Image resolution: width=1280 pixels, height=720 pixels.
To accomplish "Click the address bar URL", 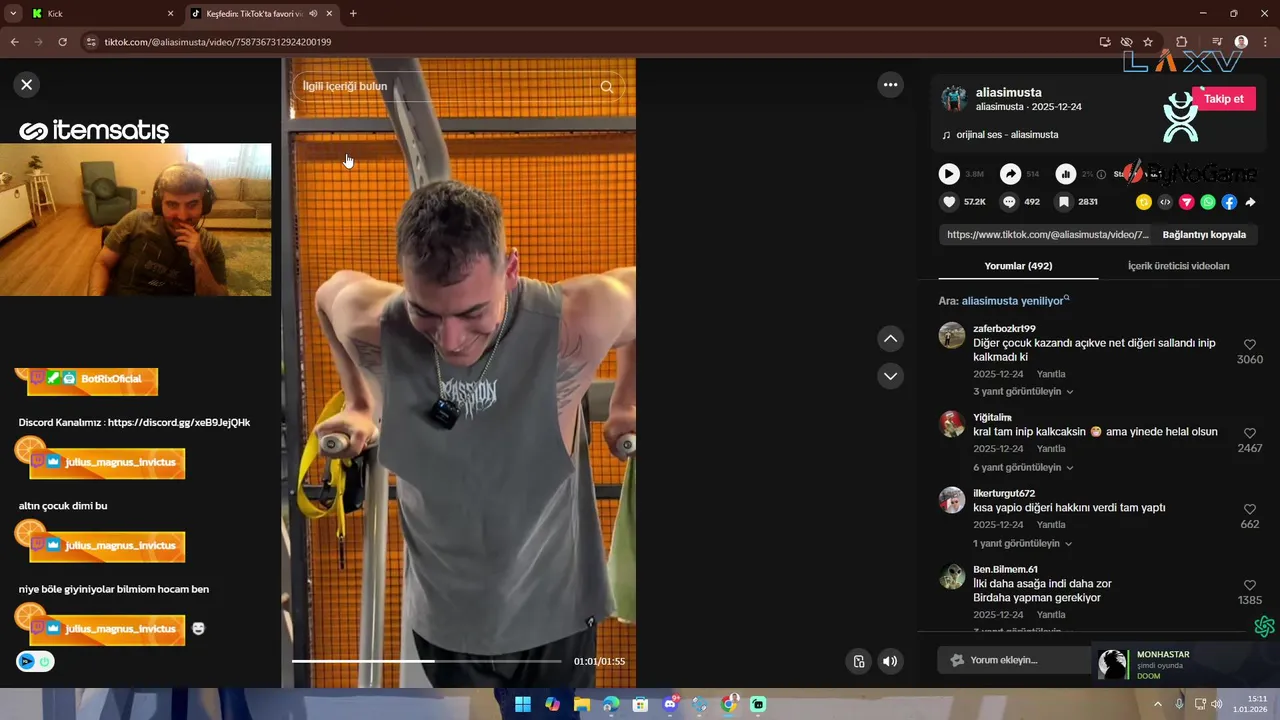I will point(218,42).
